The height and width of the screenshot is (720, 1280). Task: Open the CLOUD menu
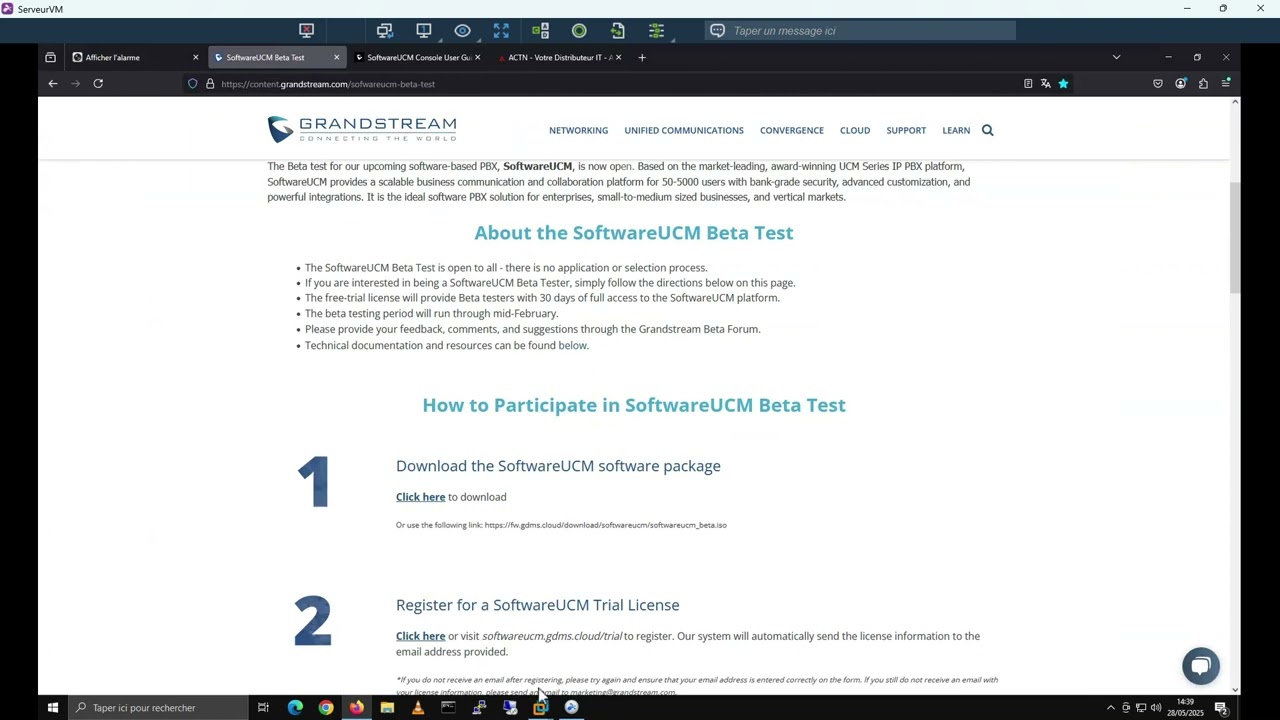(855, 130)
